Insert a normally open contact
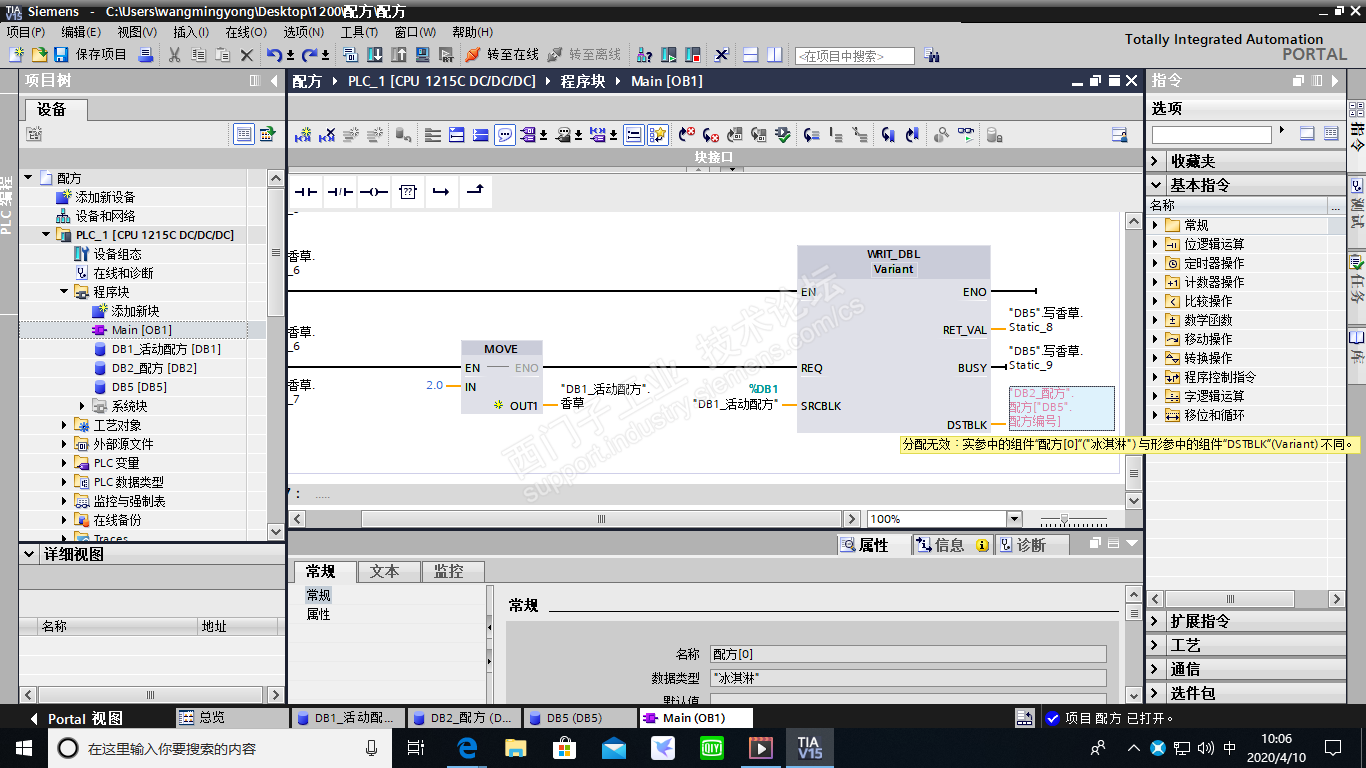1366x768 pixels. [305, 191]
